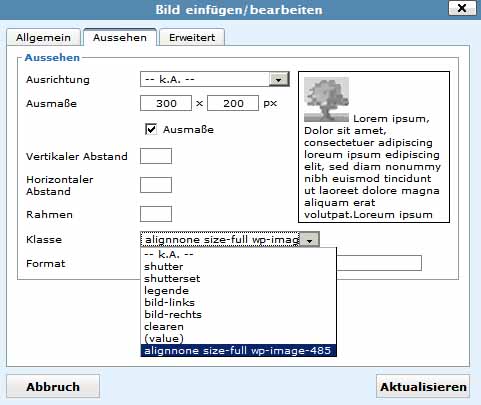Select 'shutterset' class option
The width and height of the screenshot is (481, 405).
pyautogui.click(x=239, y=278)
